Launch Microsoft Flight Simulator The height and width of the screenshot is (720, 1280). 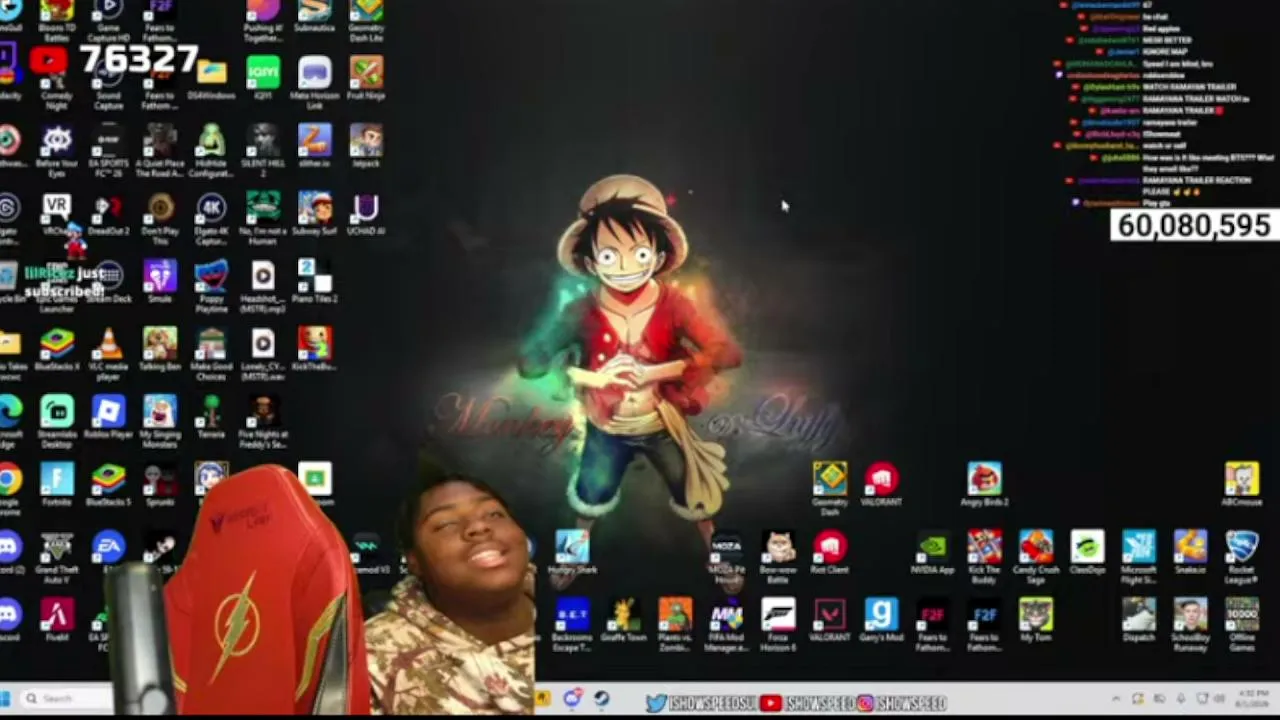[1139, 547]
